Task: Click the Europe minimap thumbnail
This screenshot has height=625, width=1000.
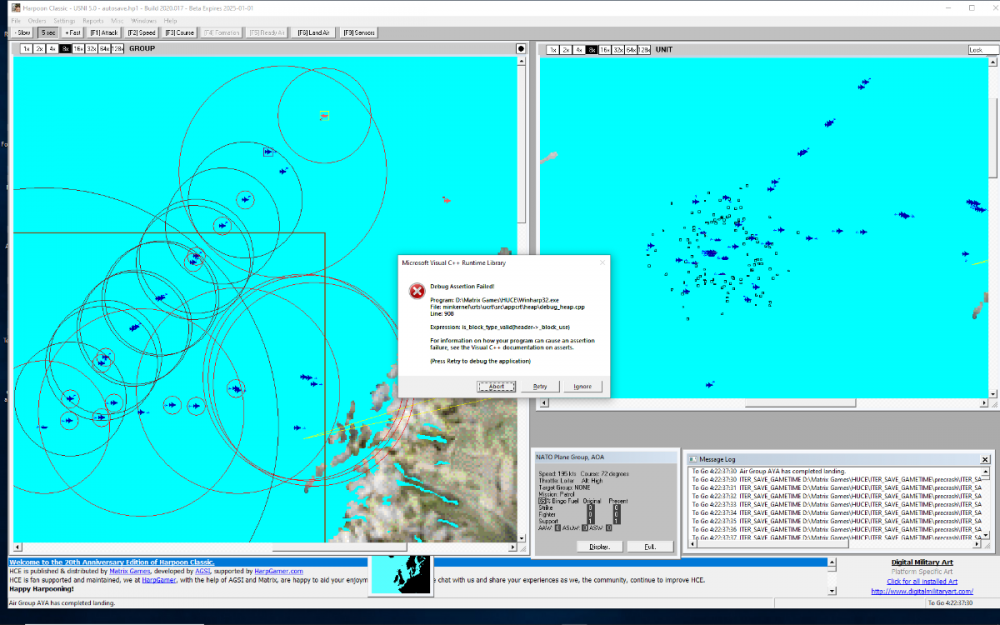Action: (x=401, y=575)
